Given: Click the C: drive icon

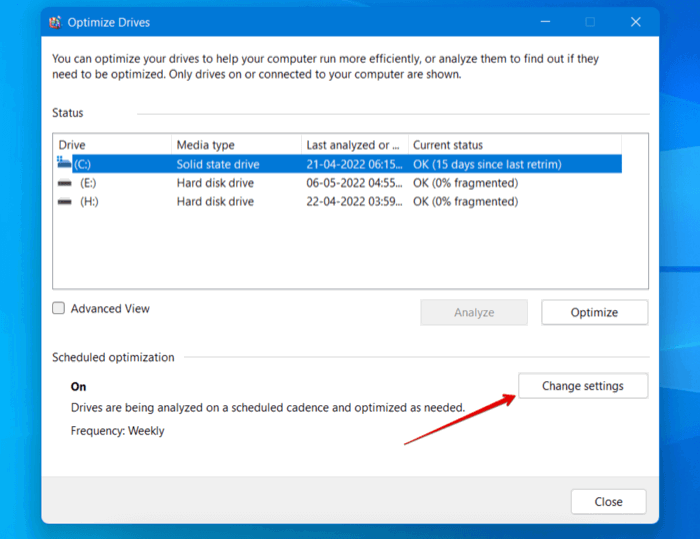Looking at the screenshot, I should tap(64, 163).
